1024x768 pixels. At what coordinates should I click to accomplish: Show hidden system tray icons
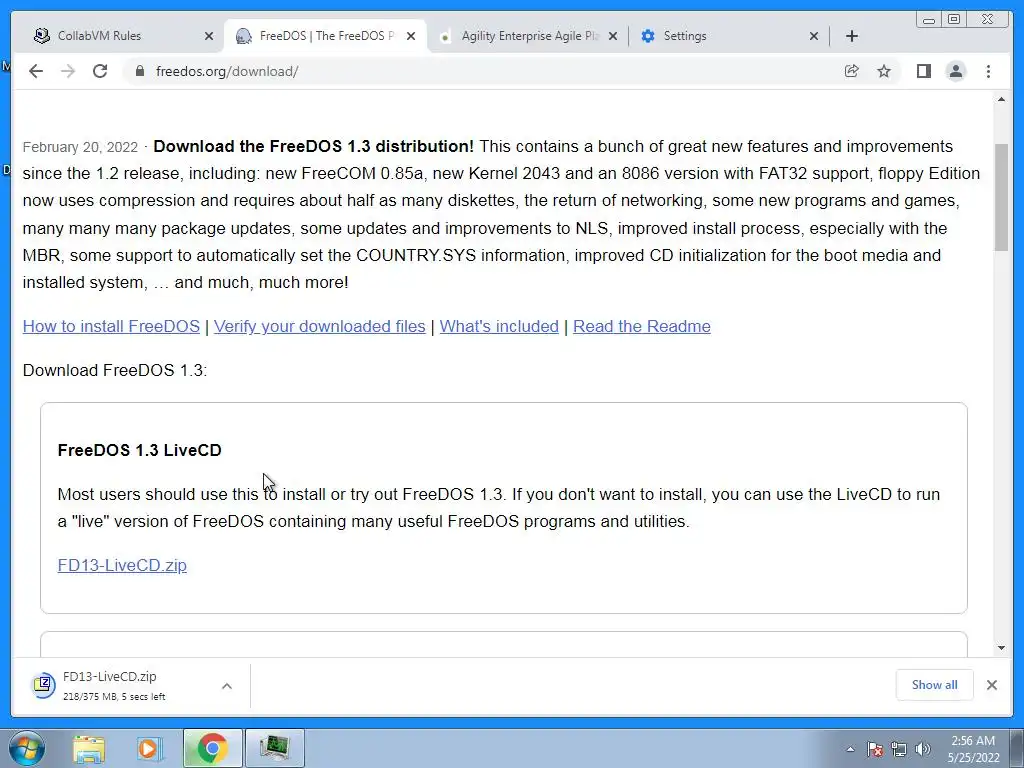[850, 749]
